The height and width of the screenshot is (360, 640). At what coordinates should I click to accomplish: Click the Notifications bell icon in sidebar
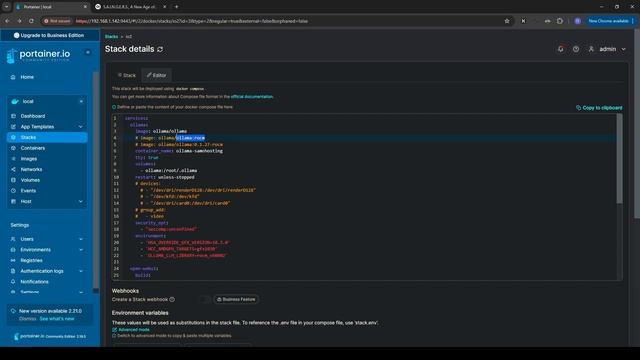(x=13, y=282)
